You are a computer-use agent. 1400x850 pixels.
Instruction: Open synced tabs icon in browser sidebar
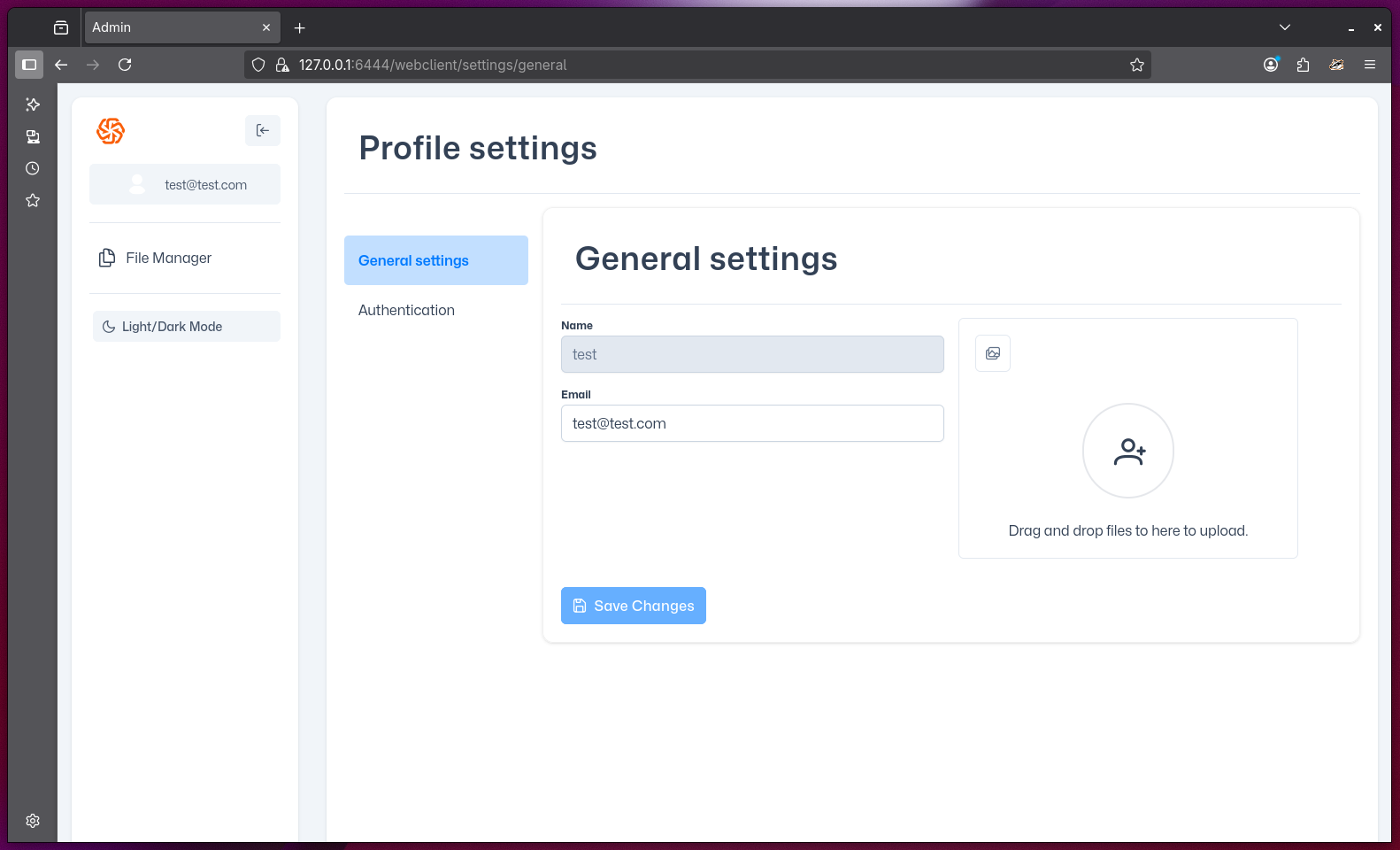(x=33, y=136)
